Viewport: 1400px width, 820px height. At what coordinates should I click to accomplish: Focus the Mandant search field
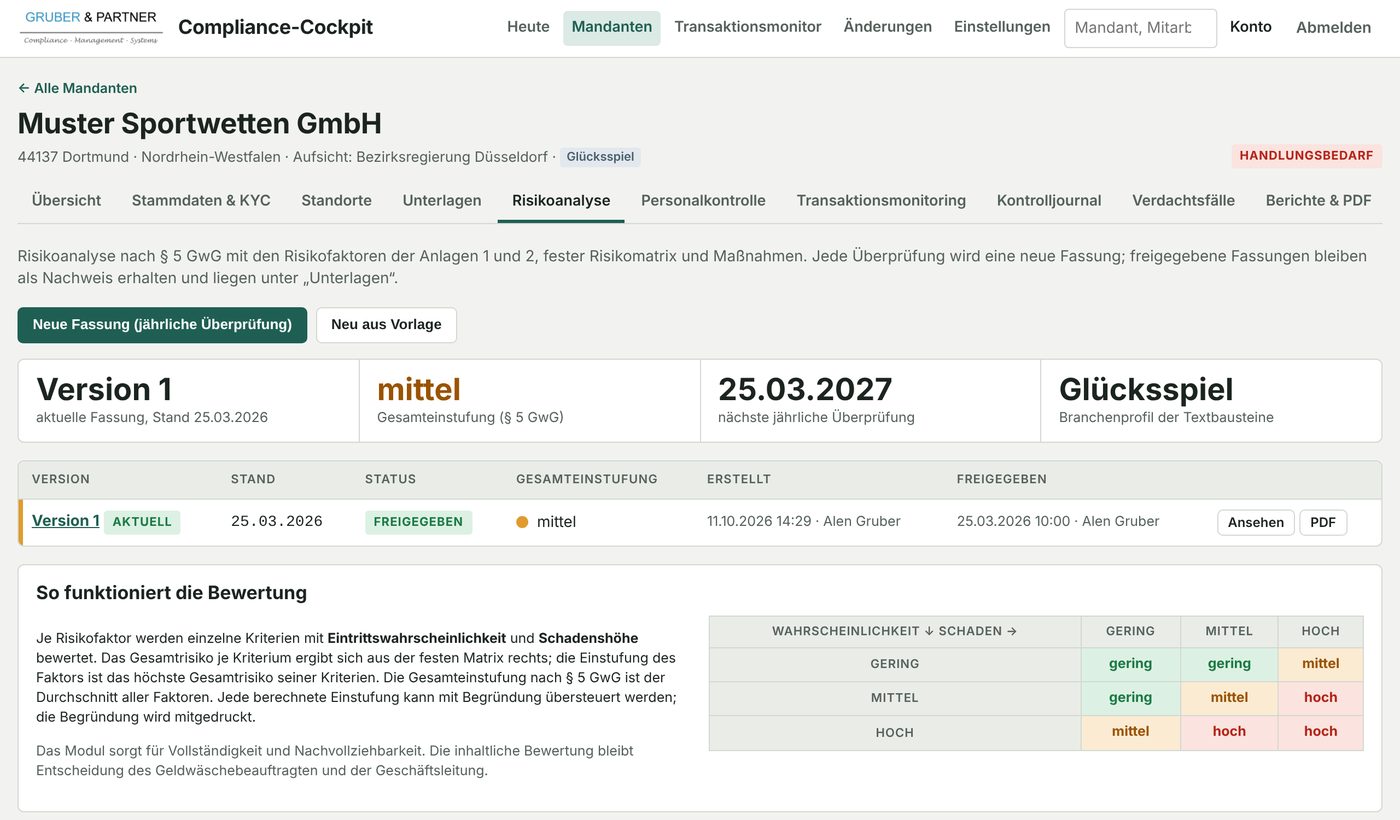pos(1140,28)
